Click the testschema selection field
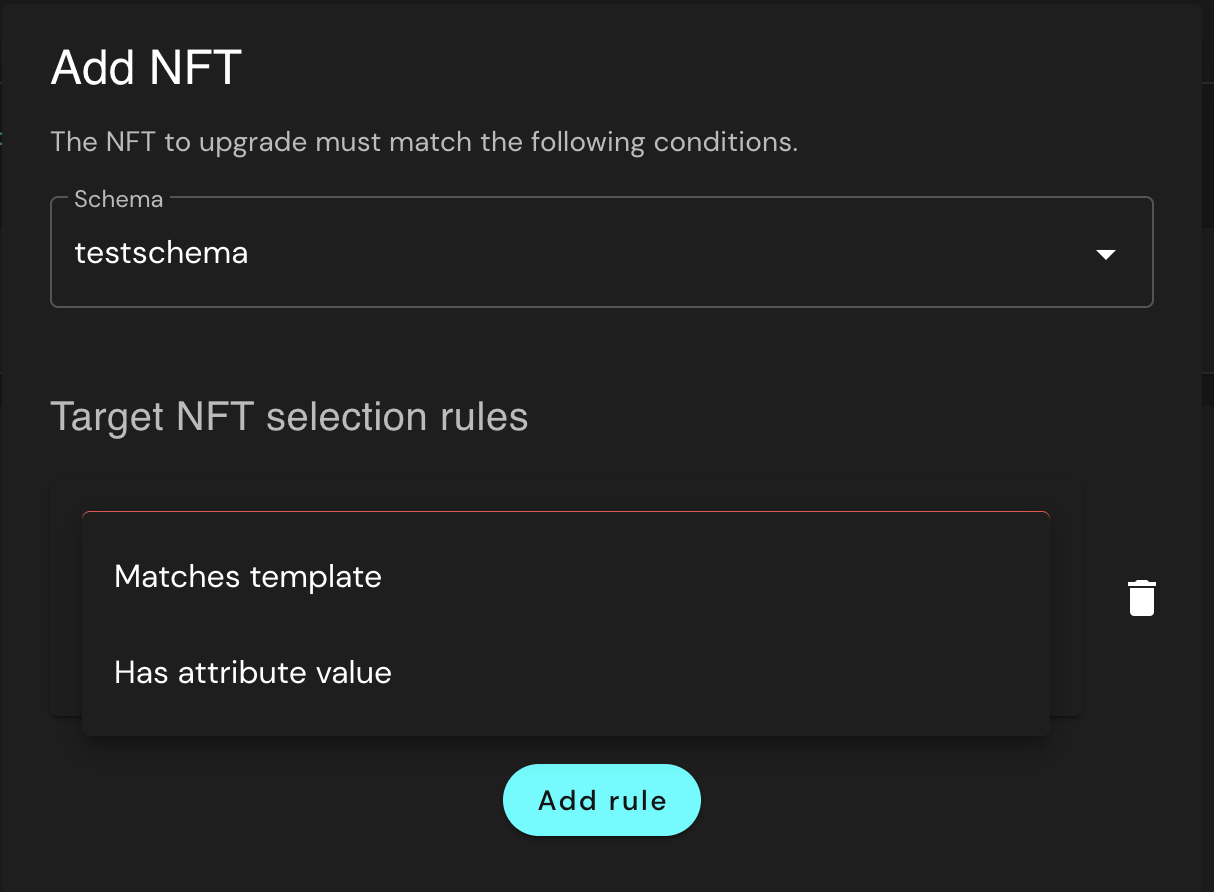1214x892 pixels. (x=600, y=252)
